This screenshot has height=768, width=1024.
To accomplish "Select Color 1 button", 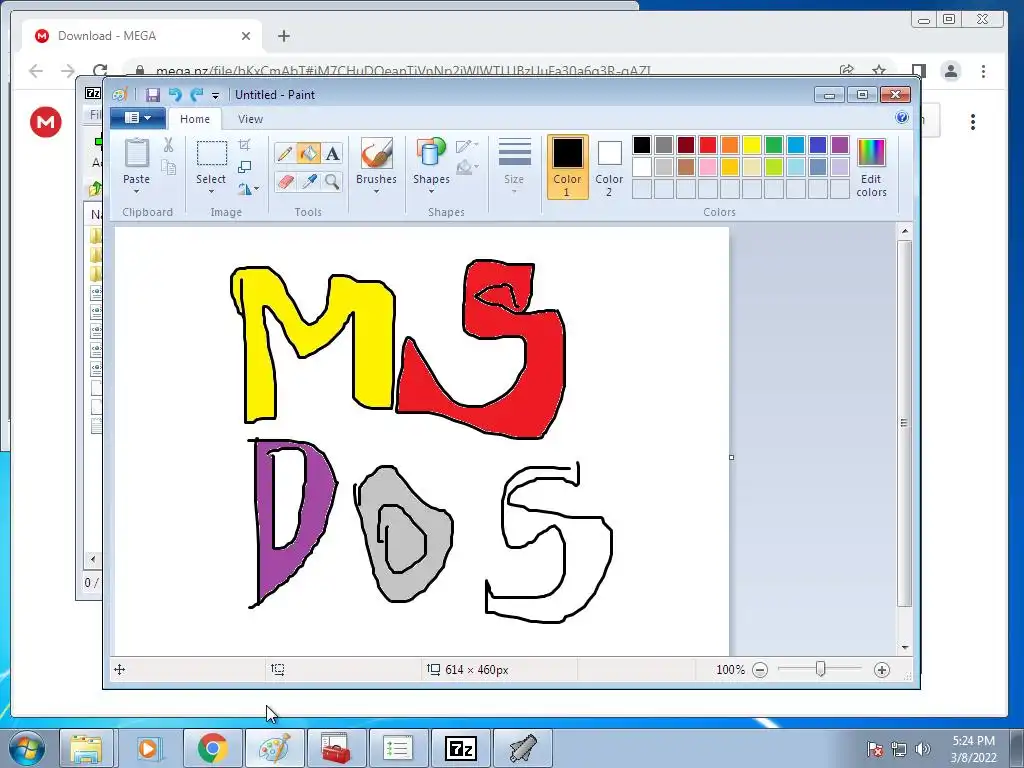I will pos(567,167).
